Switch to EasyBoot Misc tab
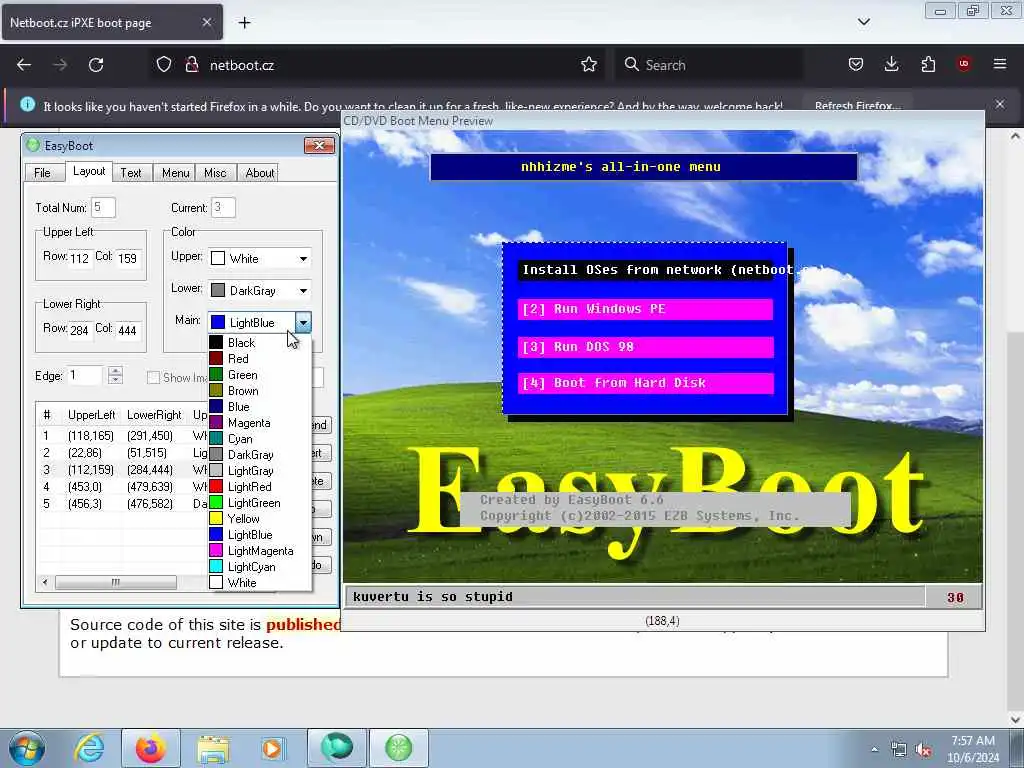 point(215,173)
